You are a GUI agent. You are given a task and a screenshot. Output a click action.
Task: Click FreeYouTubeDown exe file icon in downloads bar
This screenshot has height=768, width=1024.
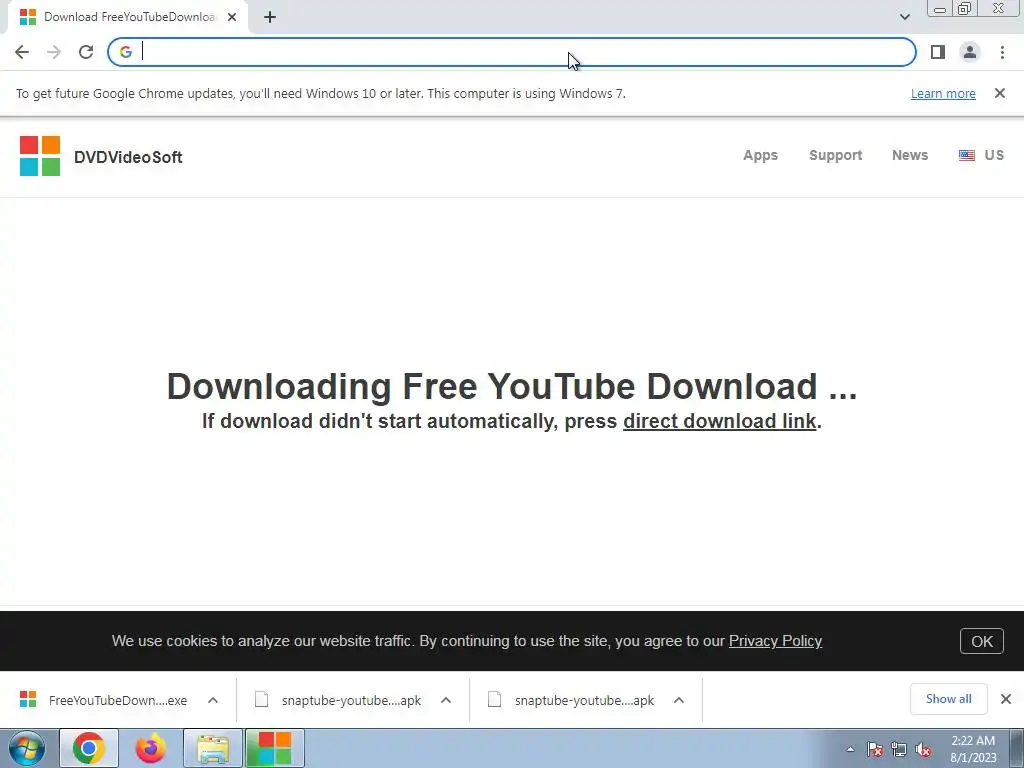click(28, 699)
